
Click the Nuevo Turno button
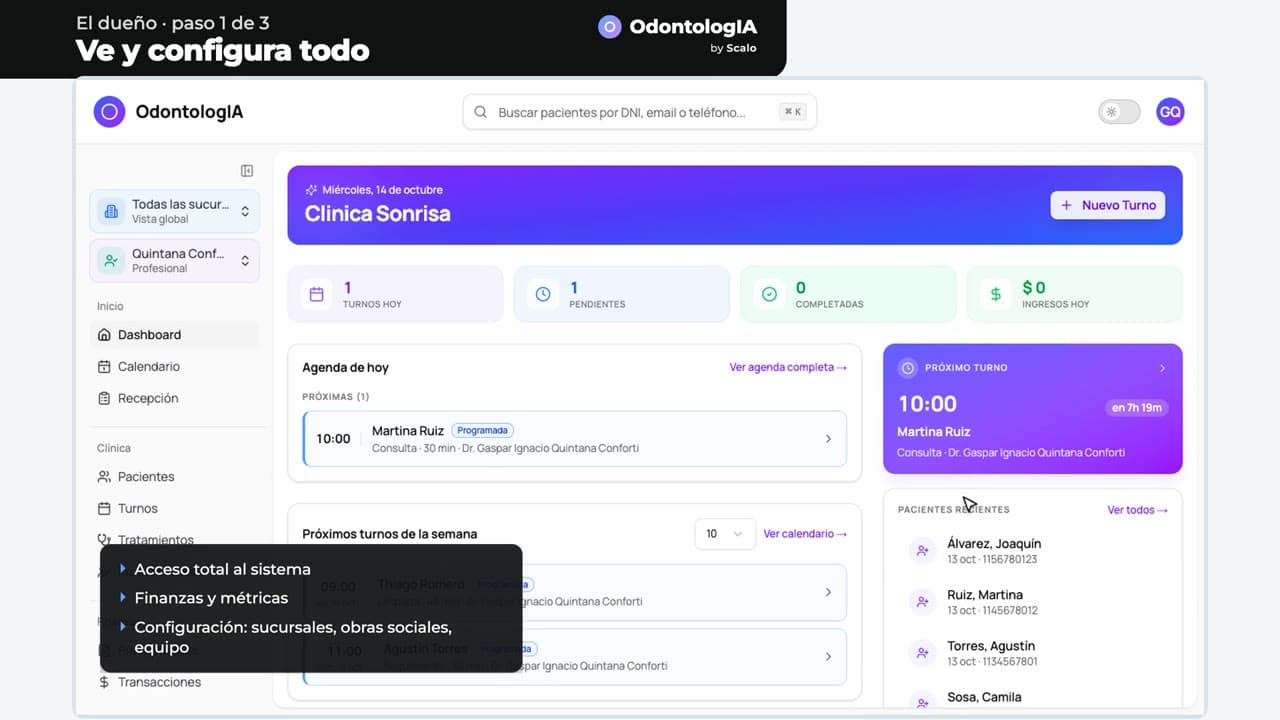pos(1107,205)
